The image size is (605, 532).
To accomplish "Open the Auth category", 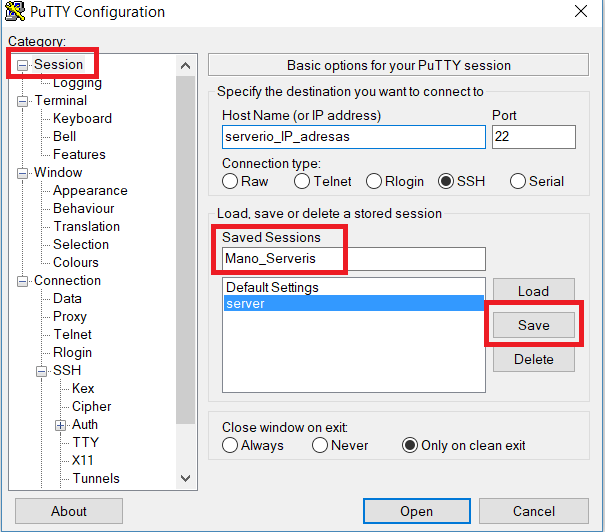I will point(85,424).
